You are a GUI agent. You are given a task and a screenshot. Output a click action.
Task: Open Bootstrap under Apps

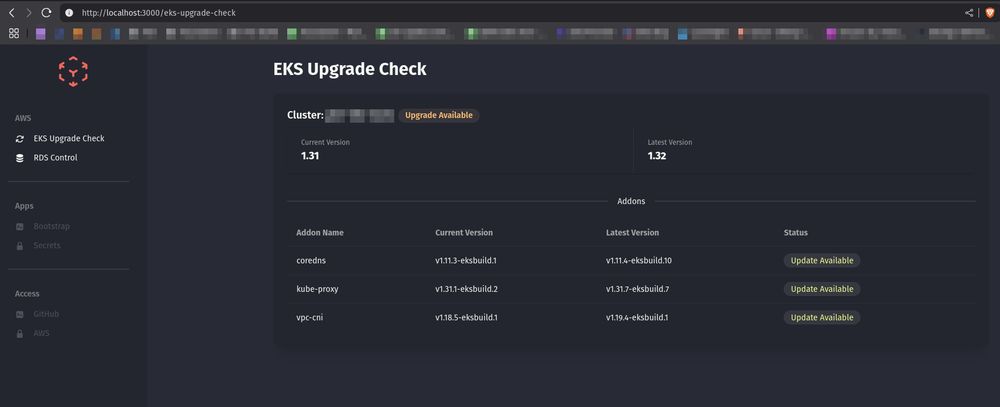pos(52,226)
